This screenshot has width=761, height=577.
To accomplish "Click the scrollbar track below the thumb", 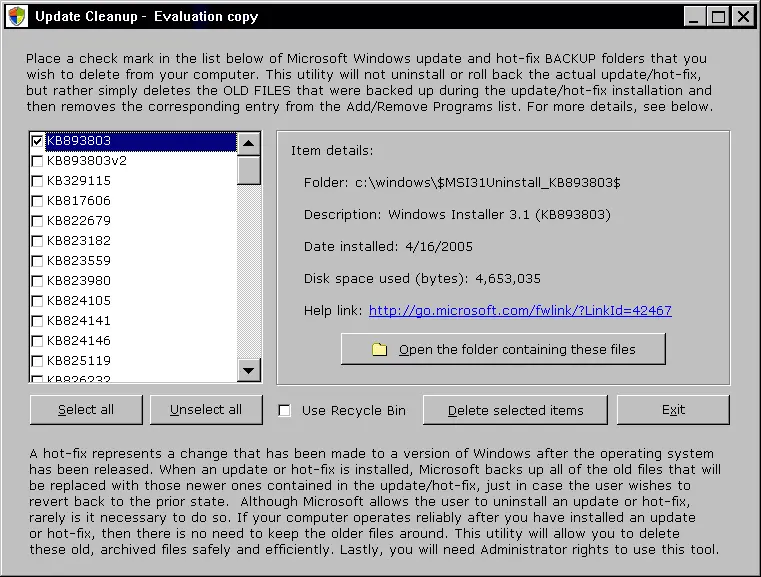I will click(248, 272).
